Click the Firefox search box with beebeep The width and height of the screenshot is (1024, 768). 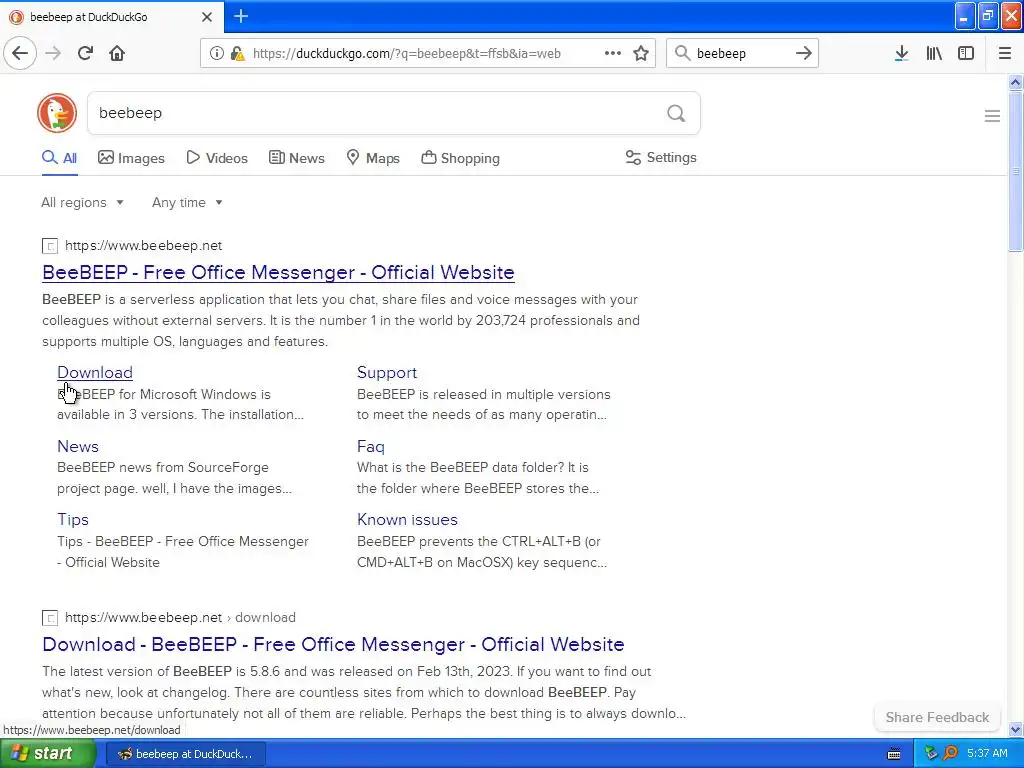tap(743, 54)
